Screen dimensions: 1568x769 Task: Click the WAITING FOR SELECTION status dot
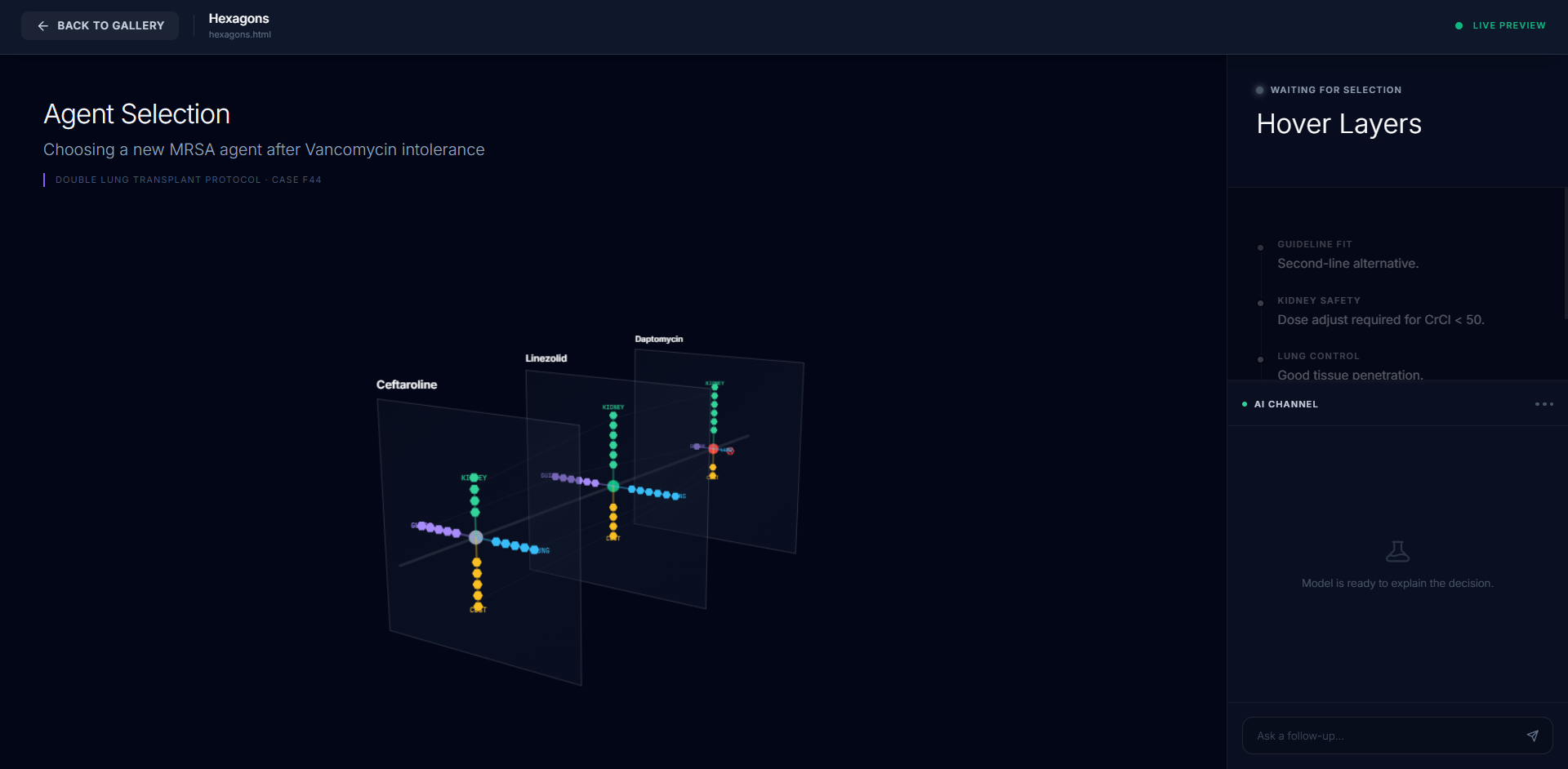point(1260,90)
